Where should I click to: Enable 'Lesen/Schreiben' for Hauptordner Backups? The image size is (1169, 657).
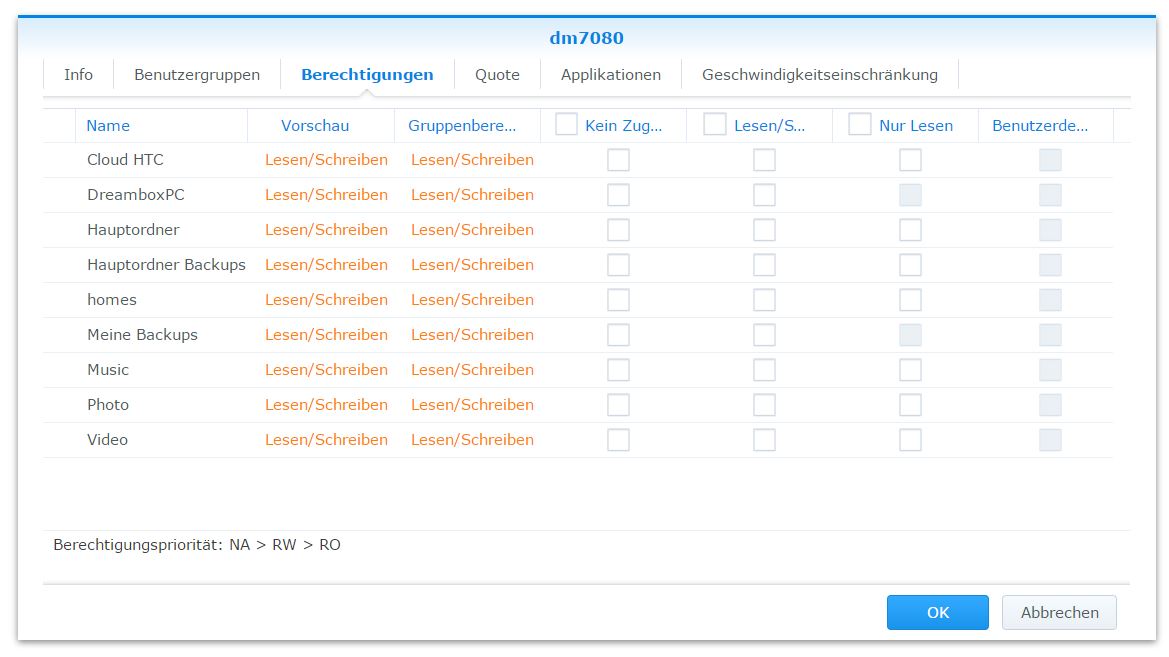click(x=764, y=265)
